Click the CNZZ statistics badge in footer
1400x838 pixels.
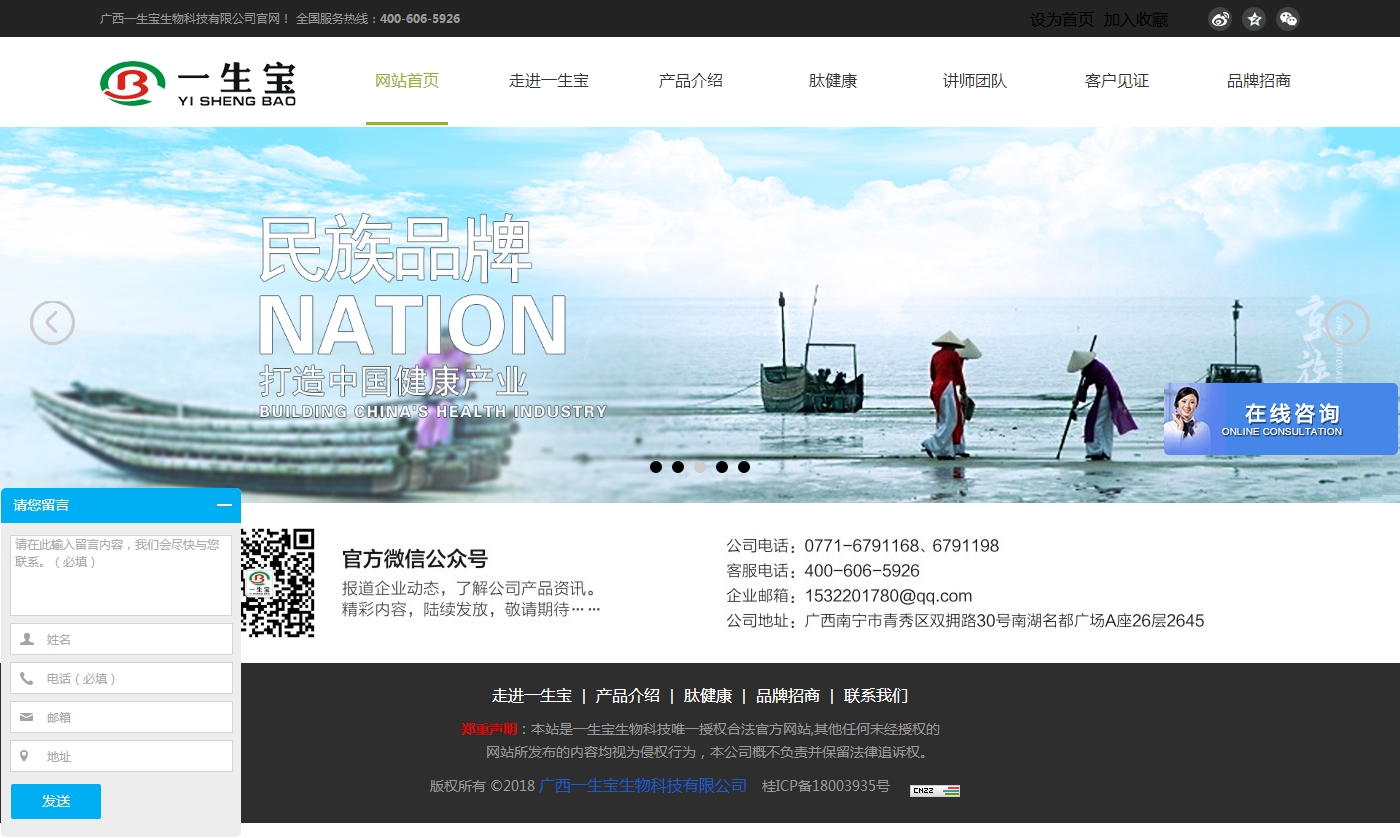(x=934, y=790)
